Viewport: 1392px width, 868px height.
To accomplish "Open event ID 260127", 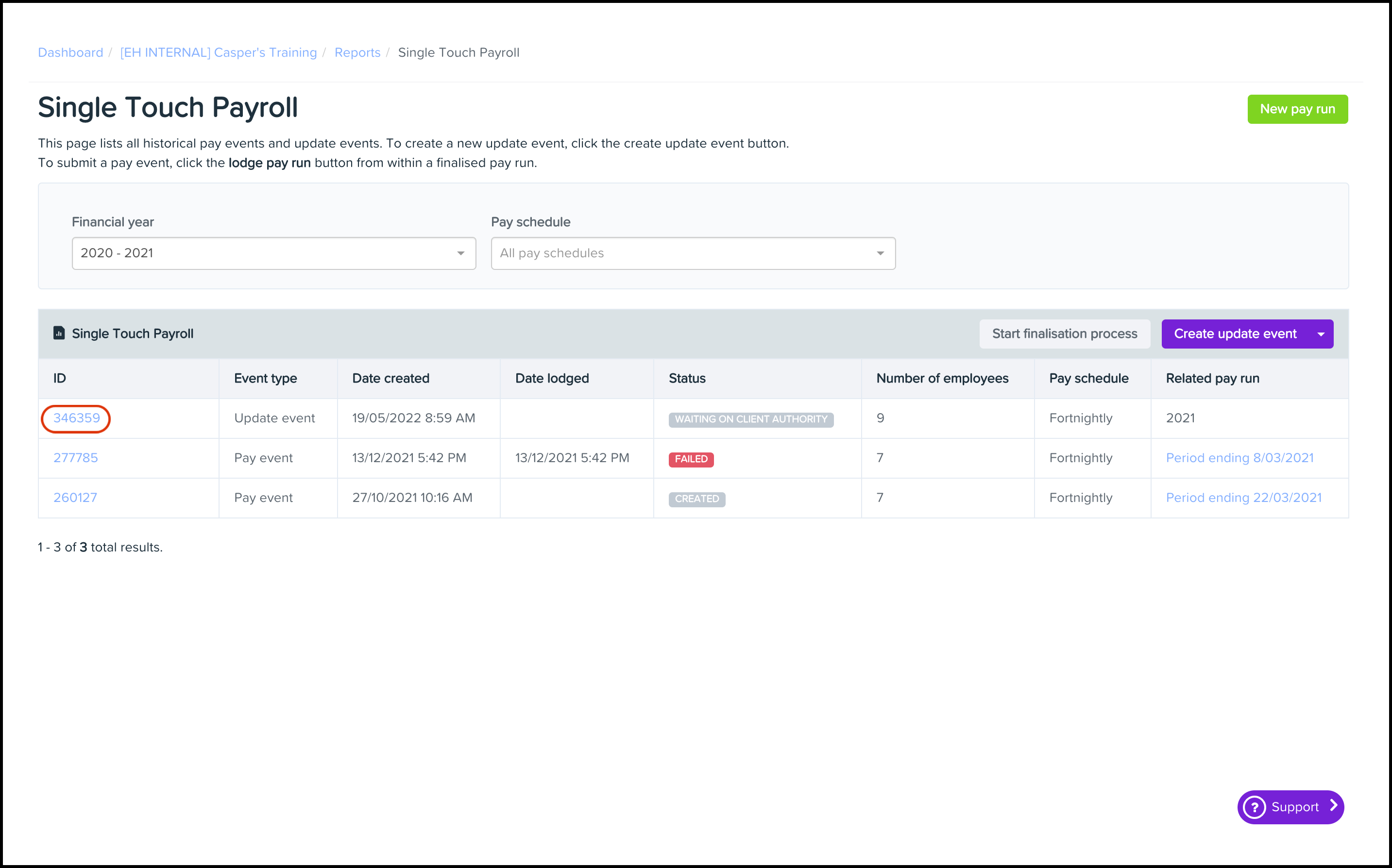I will pyautogui.click(x=75, y=497).
